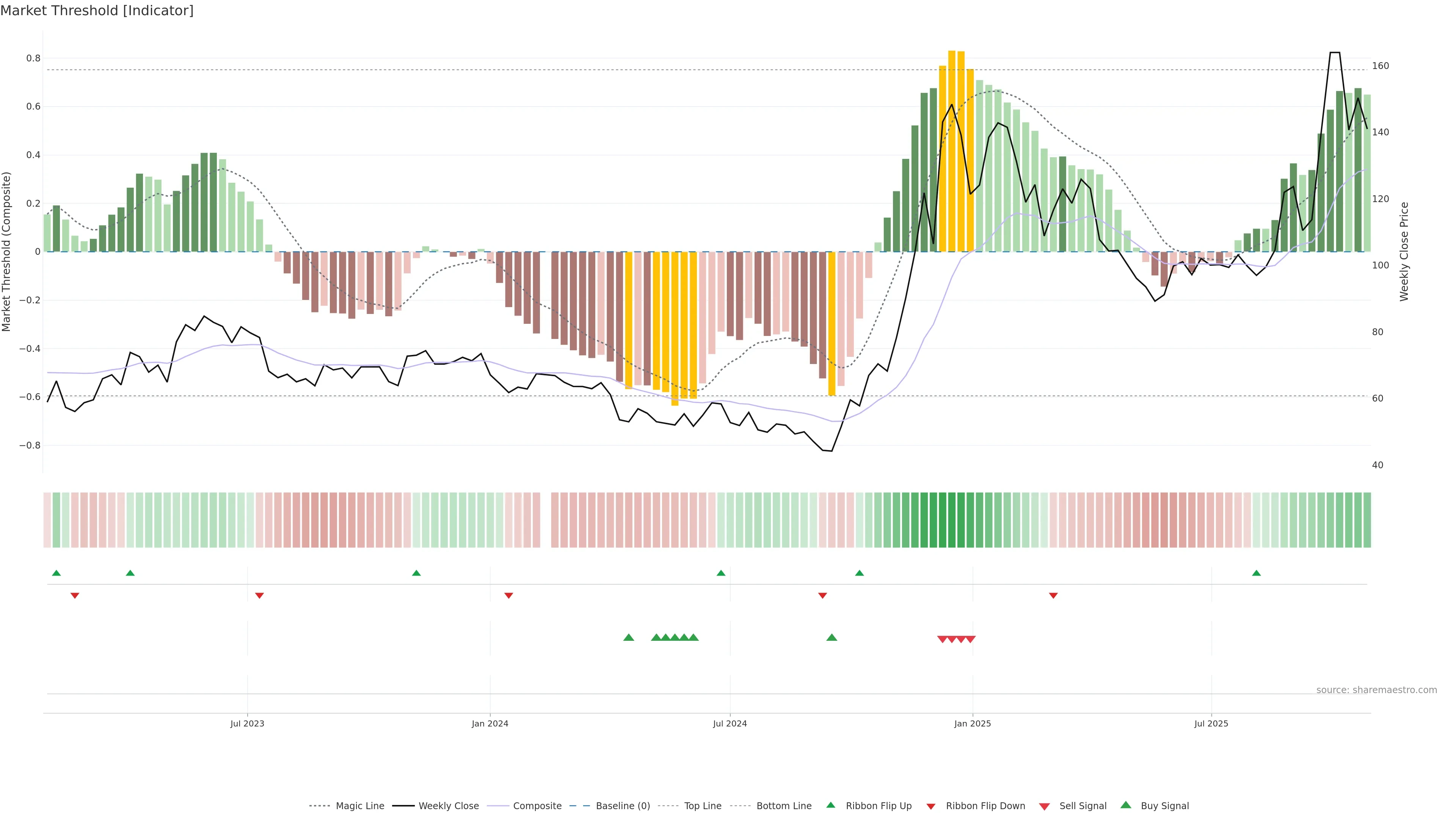Click ribbon flip down marker below Jul 2023
The image size is (1456, 819).
tap(259, 596)
